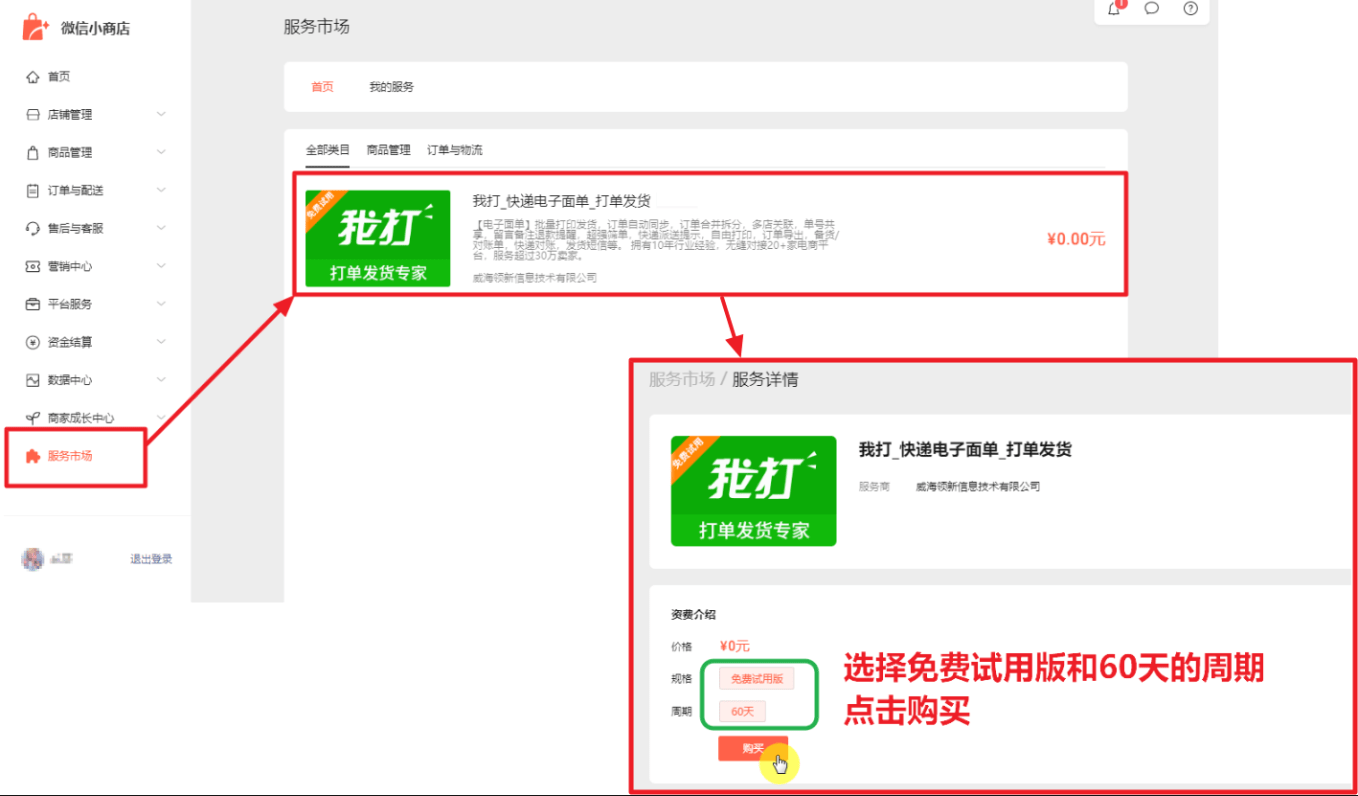Go back via 服务市场 breadcrumb link

click(x=681, y=380)
